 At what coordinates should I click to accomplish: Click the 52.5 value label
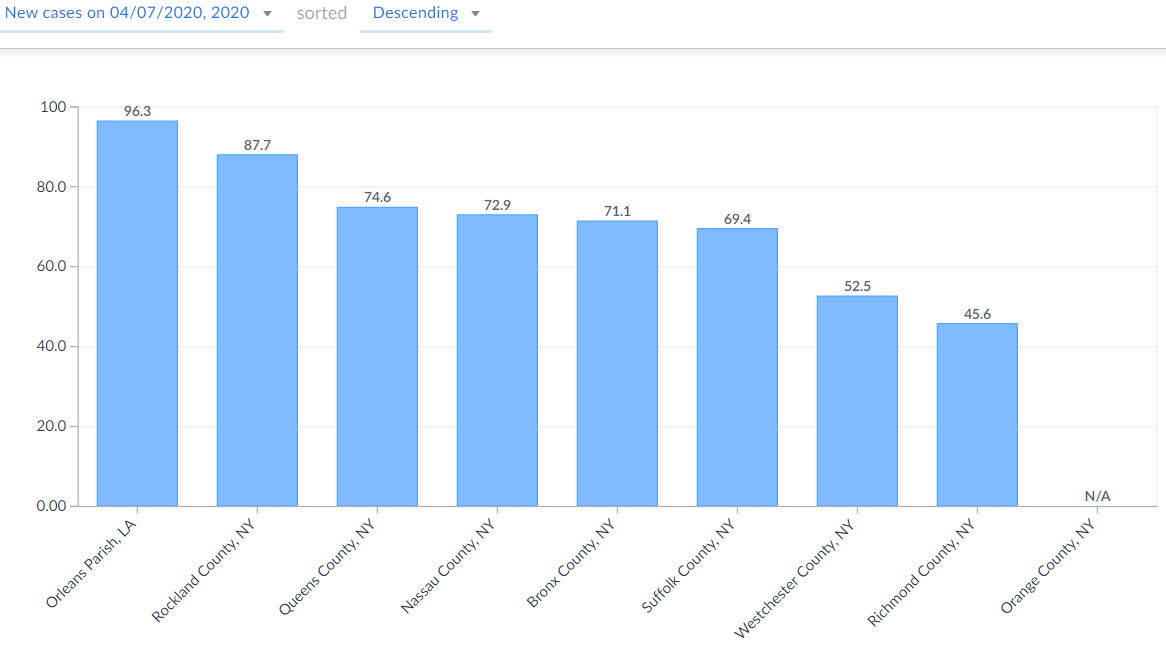(x=857, y=286)
